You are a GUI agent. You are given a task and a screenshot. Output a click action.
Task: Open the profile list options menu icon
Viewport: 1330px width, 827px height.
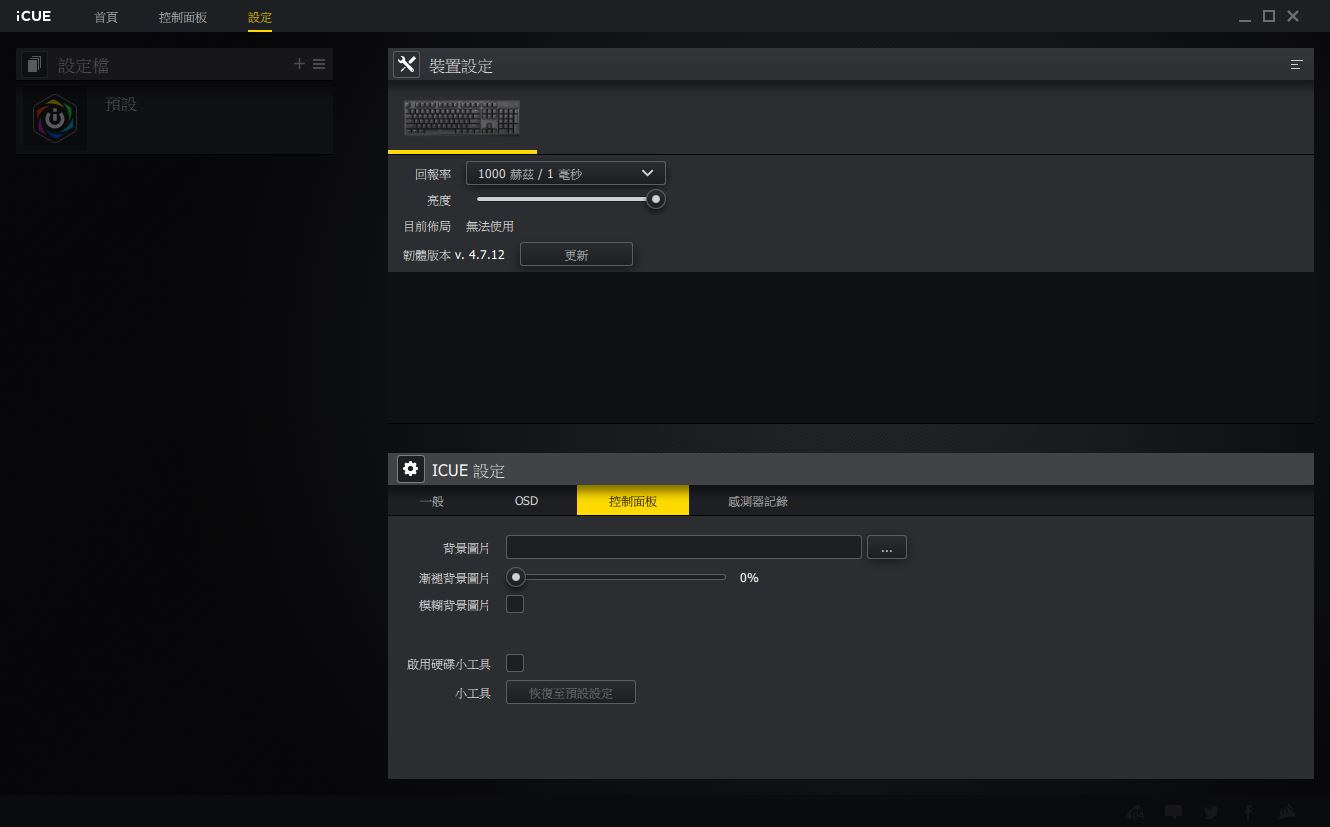319,64
